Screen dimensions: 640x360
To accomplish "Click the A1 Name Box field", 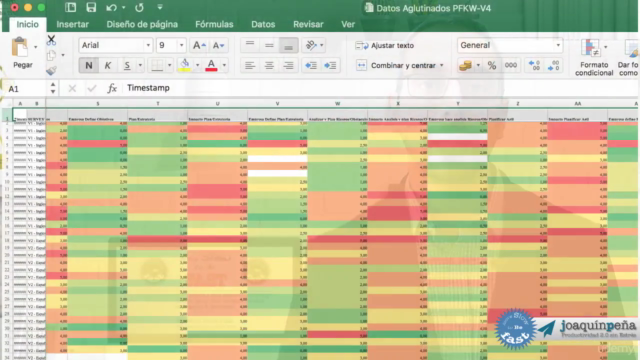I will pos(26,89).
